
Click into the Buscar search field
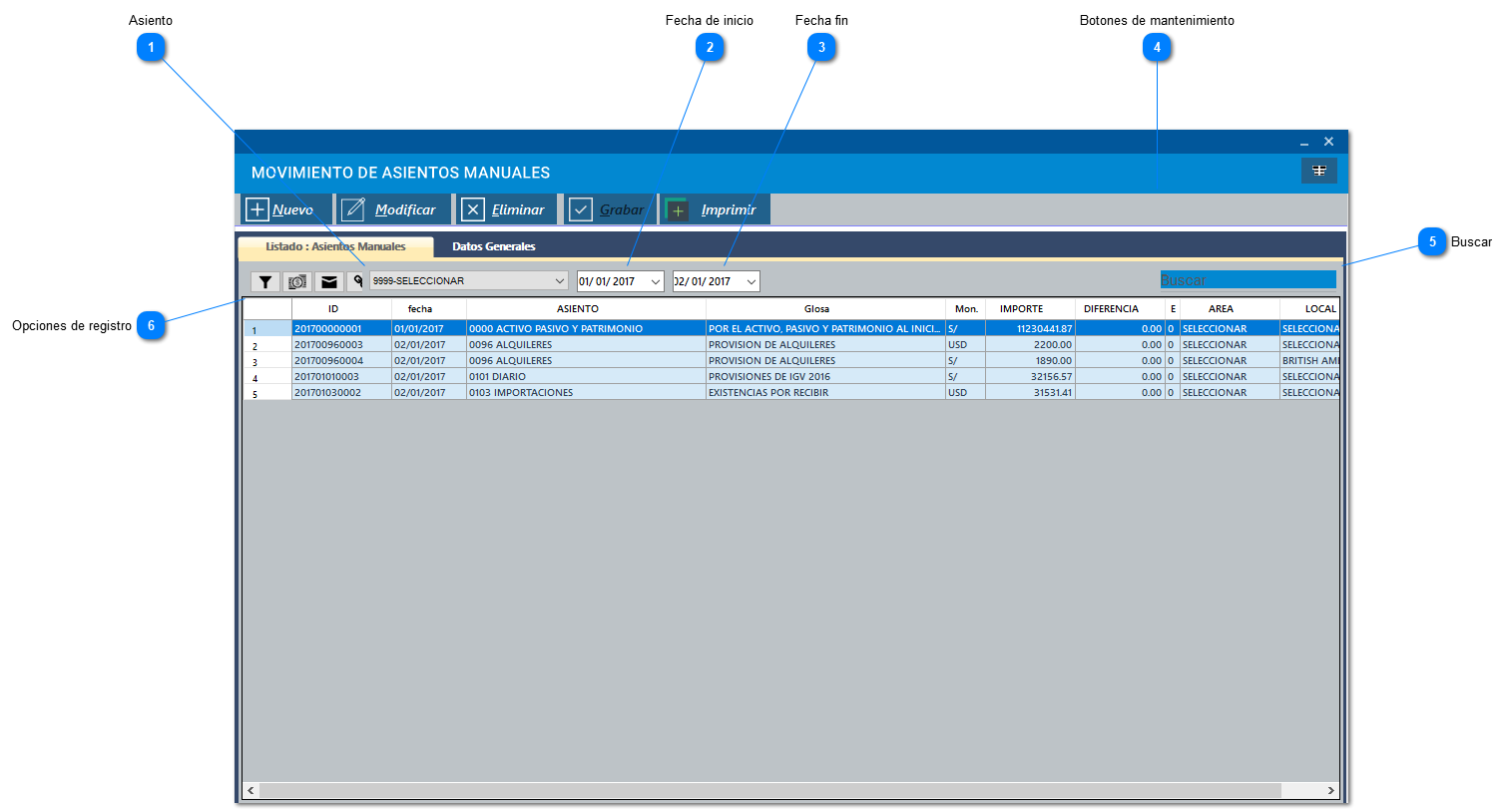coord(1248,280)
